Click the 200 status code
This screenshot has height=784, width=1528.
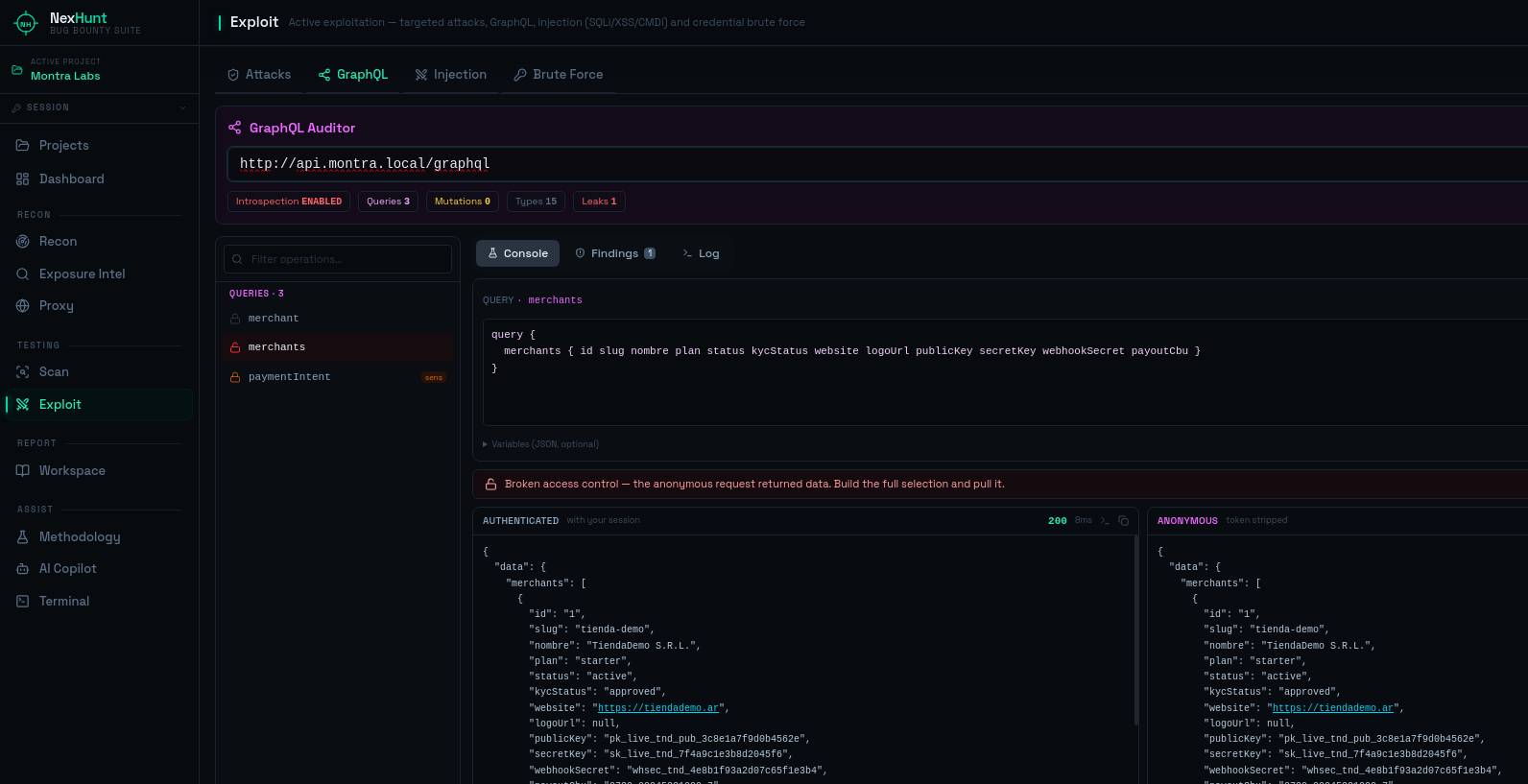pyautogui.click(x=1057, y=520)
